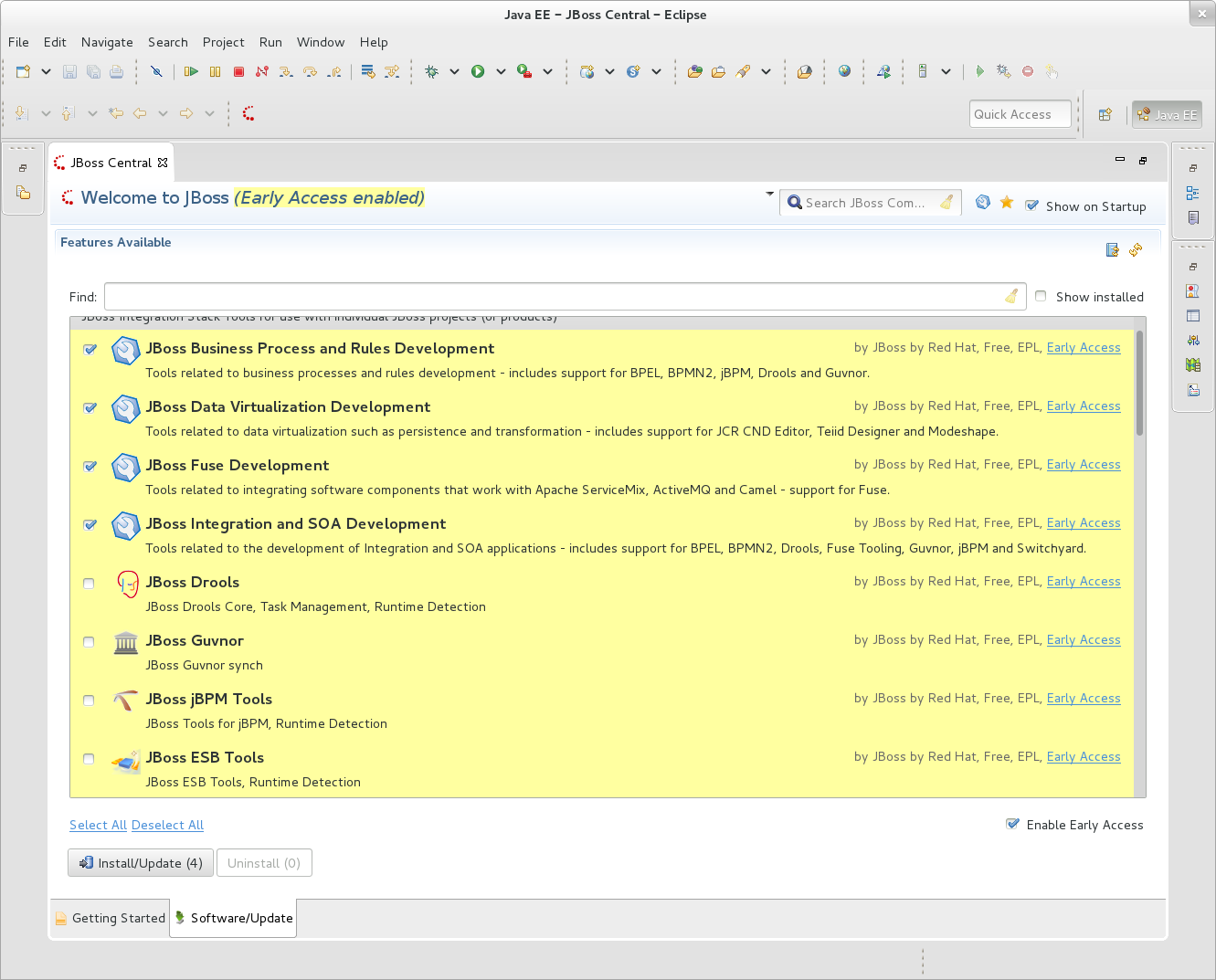Switch to the Getting Started tab

tap(110, 918)
